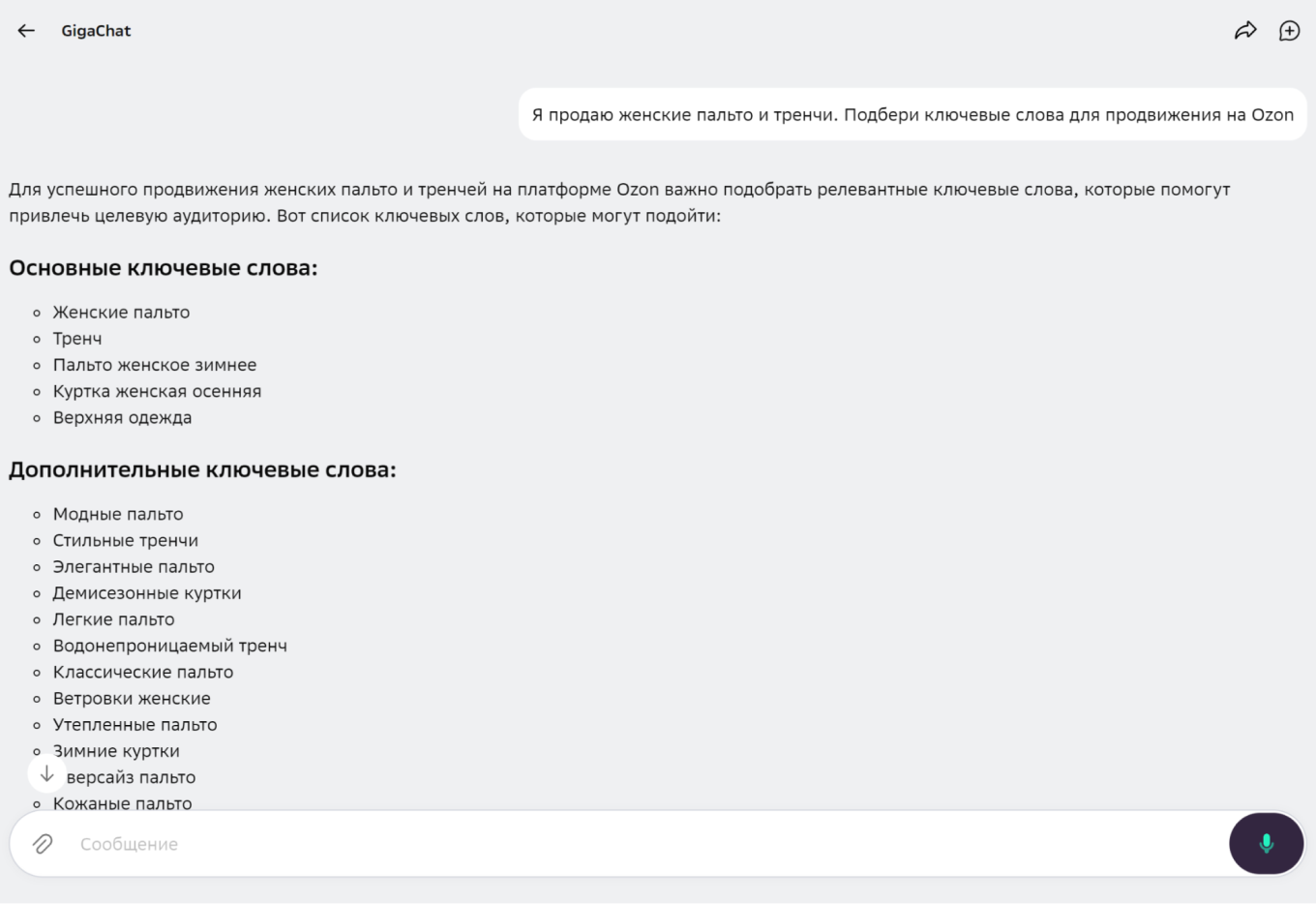Go back using the left arrow
Viewport: 1316px width, 904px height.
(26, 31)
